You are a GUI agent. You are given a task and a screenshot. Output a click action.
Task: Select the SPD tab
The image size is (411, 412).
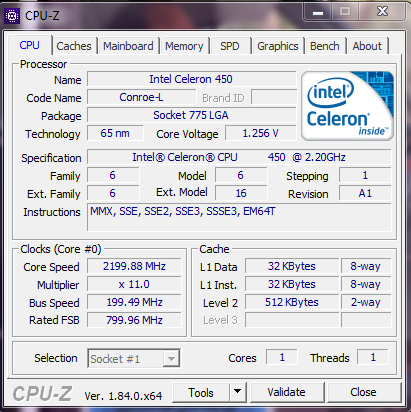[x=230, y=46]
